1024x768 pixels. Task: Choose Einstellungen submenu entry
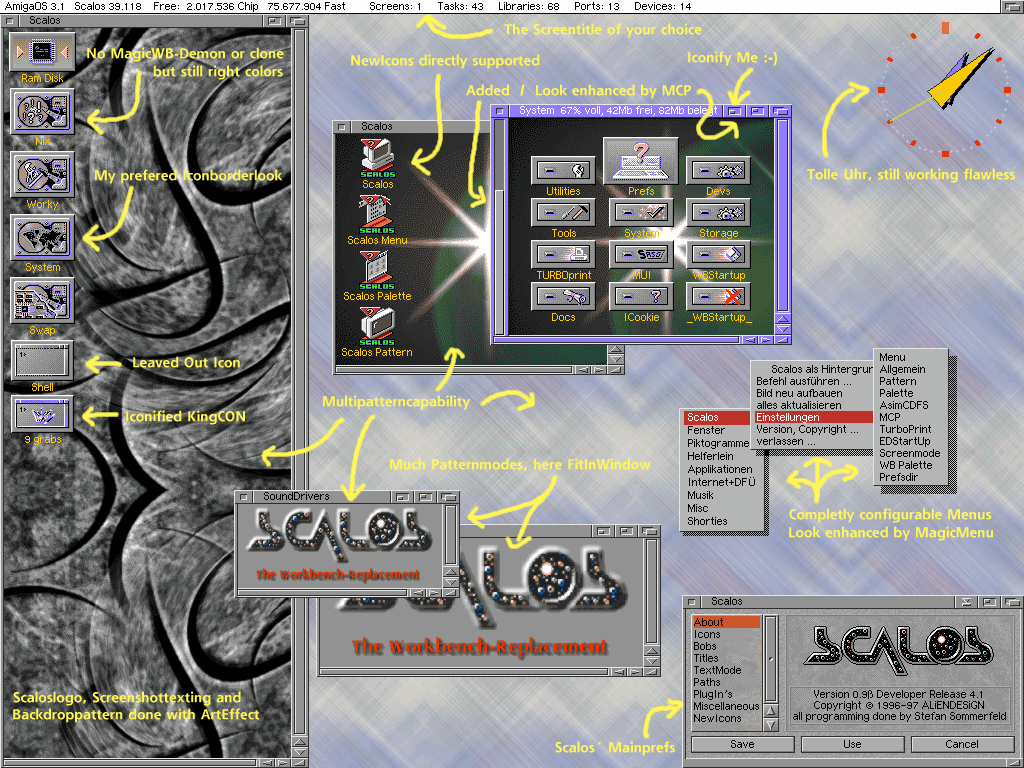813,417
